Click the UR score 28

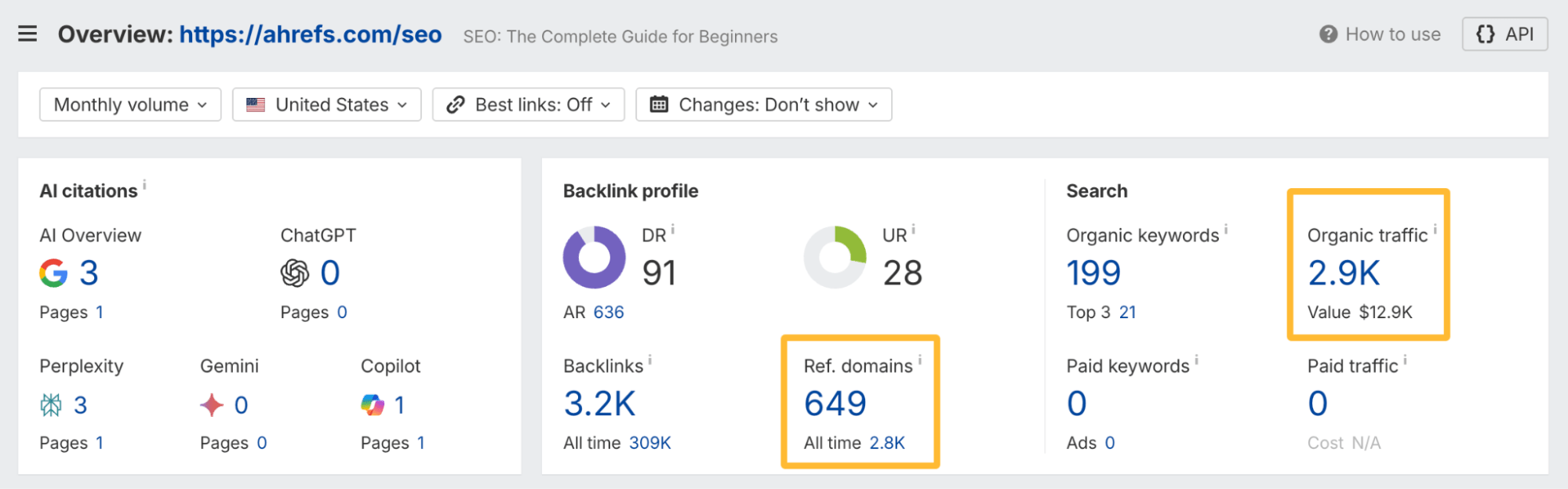pyautogui.click(x=903, y=273)
